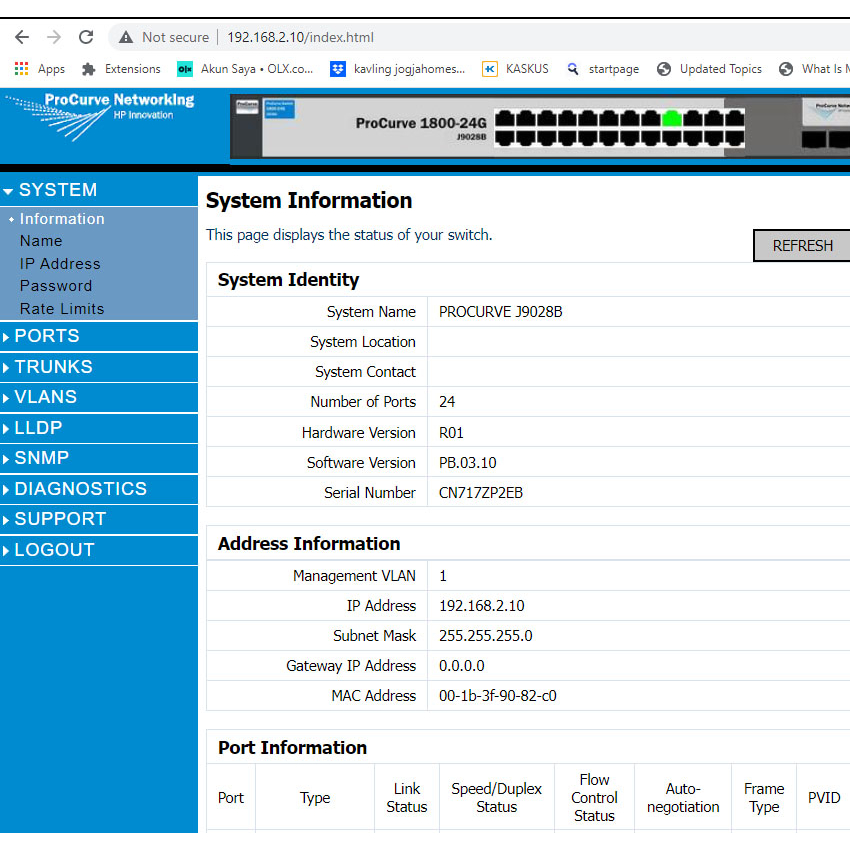850x850 pixels.
Task: Open the startpage bookmark
Action: click(602, 69)
